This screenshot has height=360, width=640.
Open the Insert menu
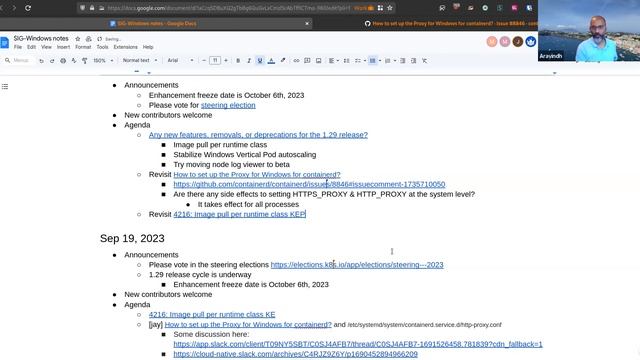pyautogui.click(x=63, y=47)
